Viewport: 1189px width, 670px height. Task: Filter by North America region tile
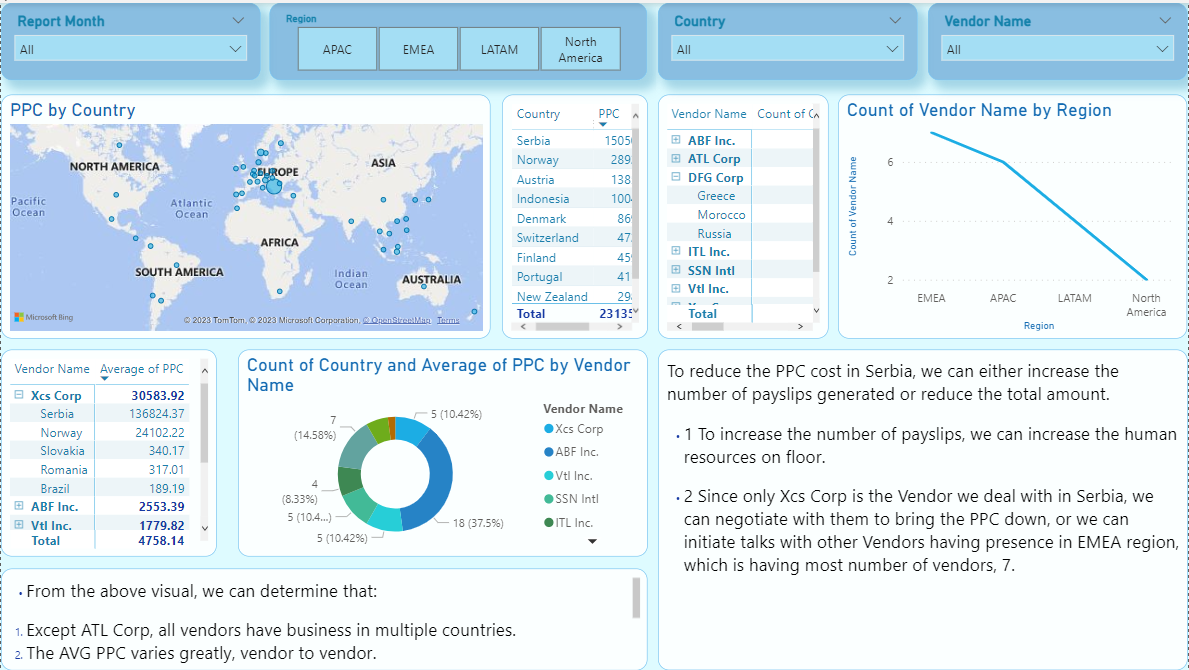click(x=580, y=49)
